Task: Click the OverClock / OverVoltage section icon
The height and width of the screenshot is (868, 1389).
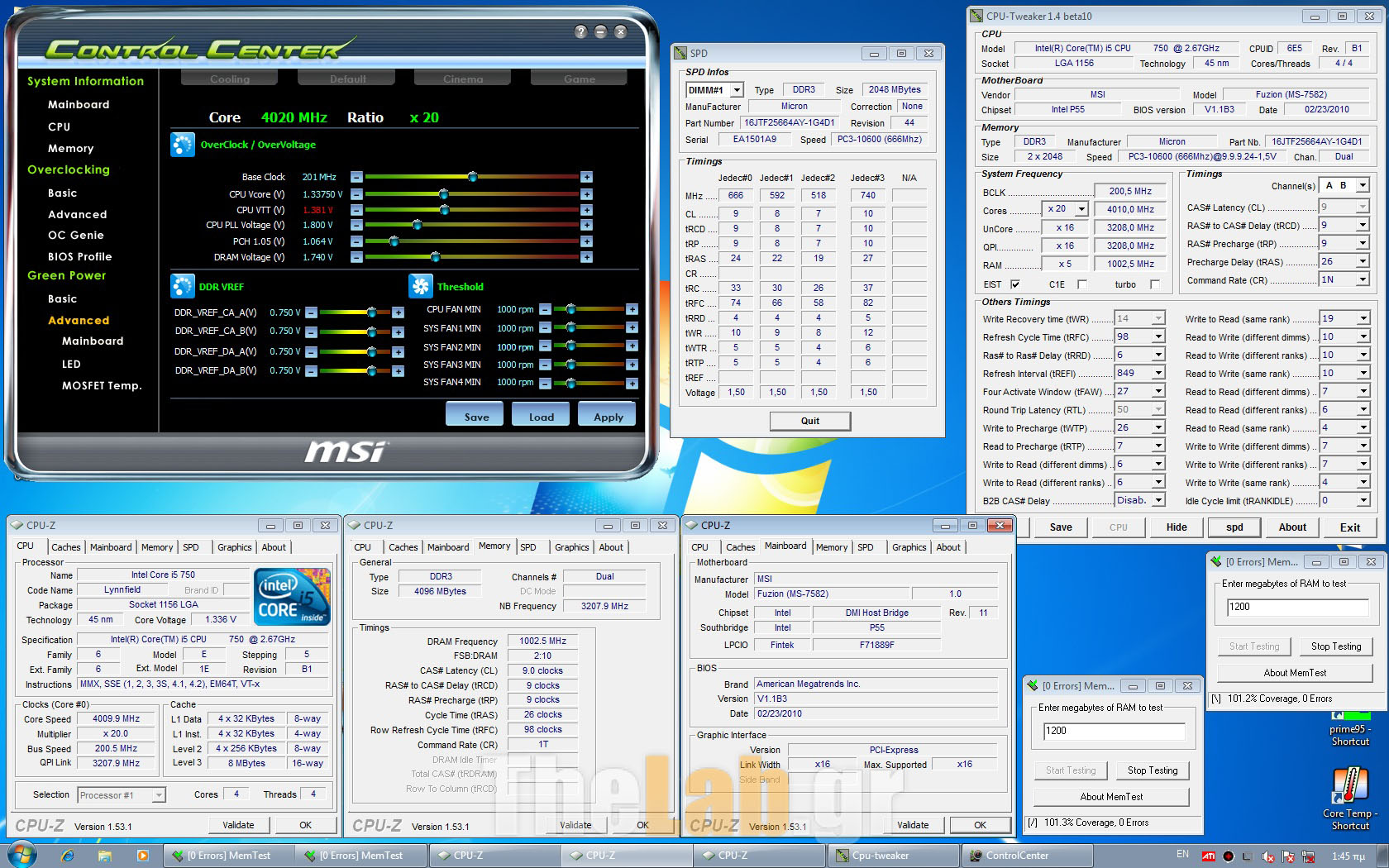Action: (x=182, y=145)
